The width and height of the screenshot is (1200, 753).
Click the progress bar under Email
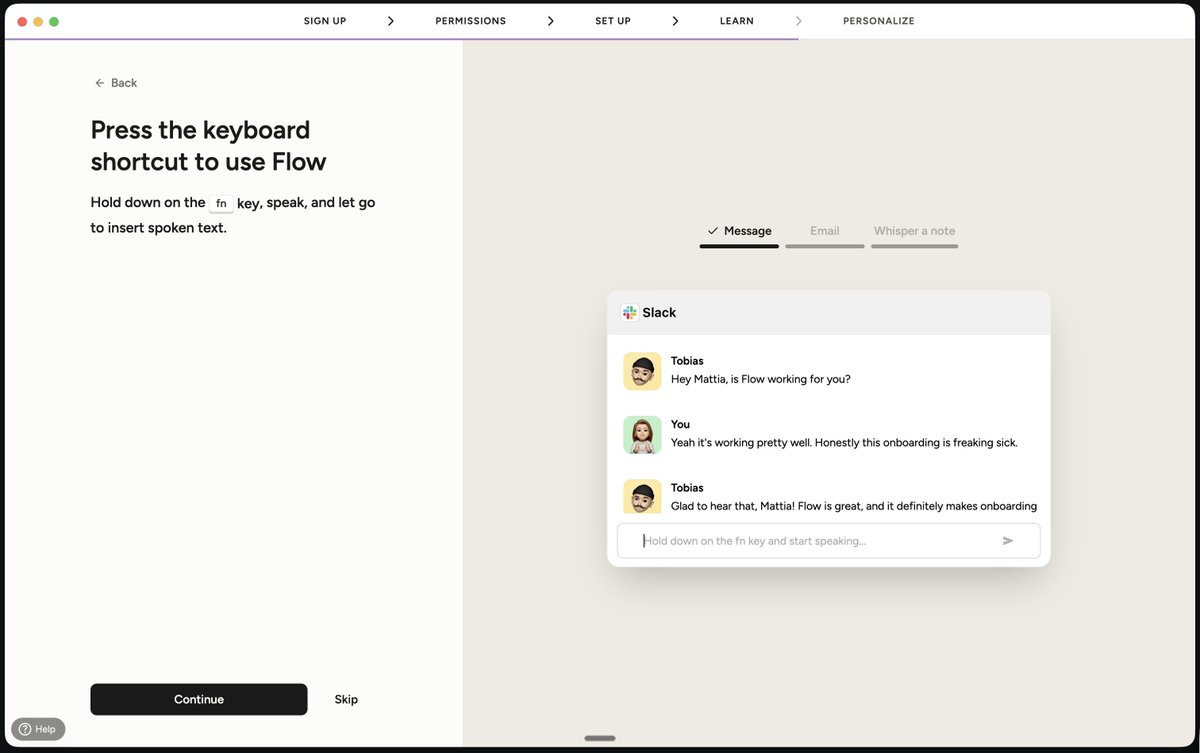click(824, 246)
